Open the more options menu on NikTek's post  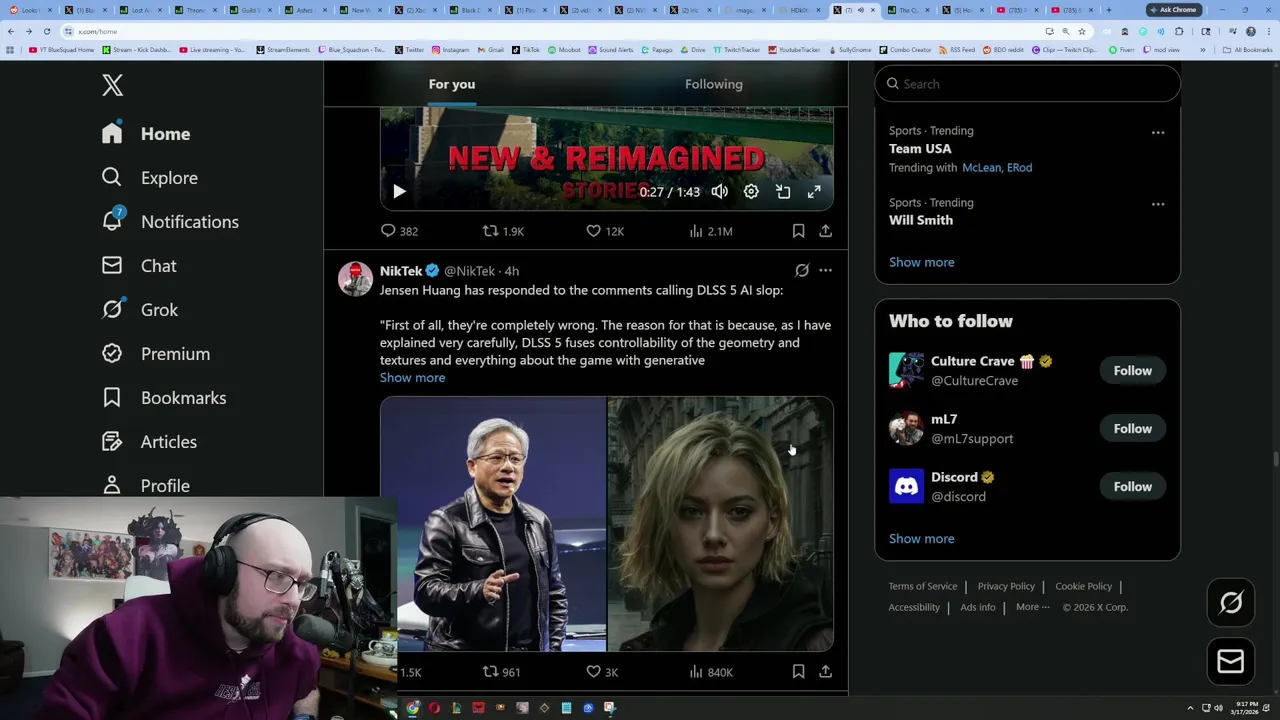pos(825,270)
